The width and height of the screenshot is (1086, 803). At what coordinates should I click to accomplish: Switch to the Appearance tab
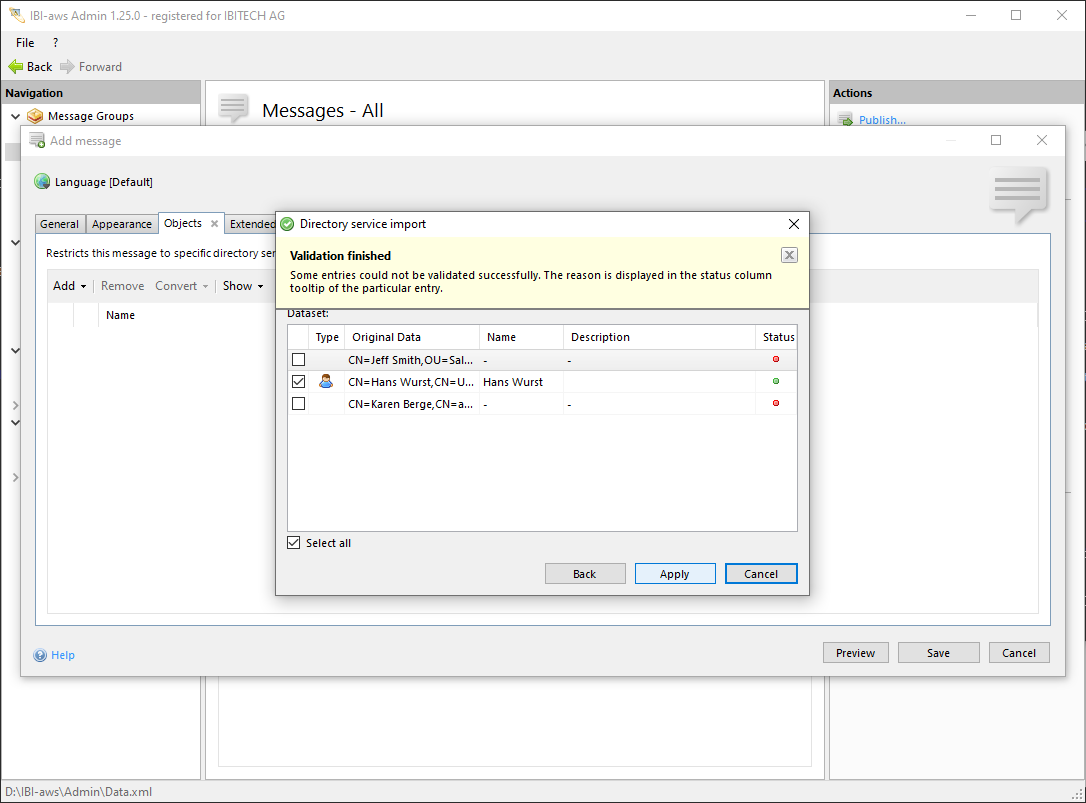point(122,224)
